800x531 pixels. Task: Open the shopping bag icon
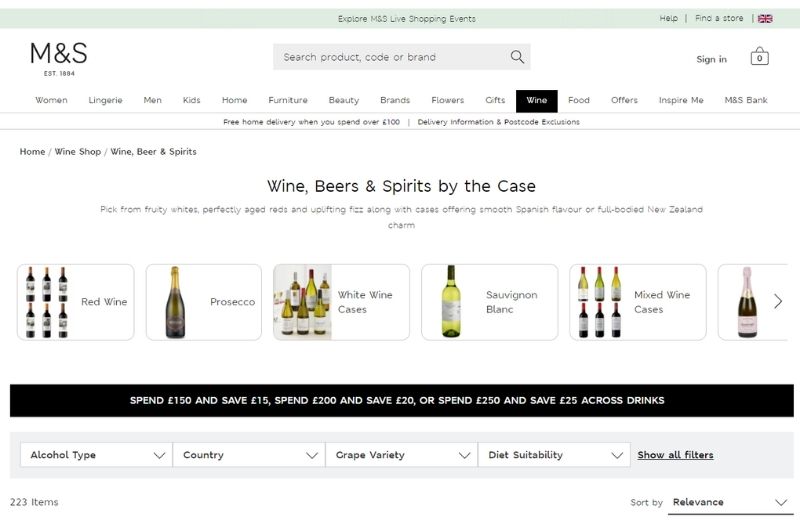pos(759,56)
